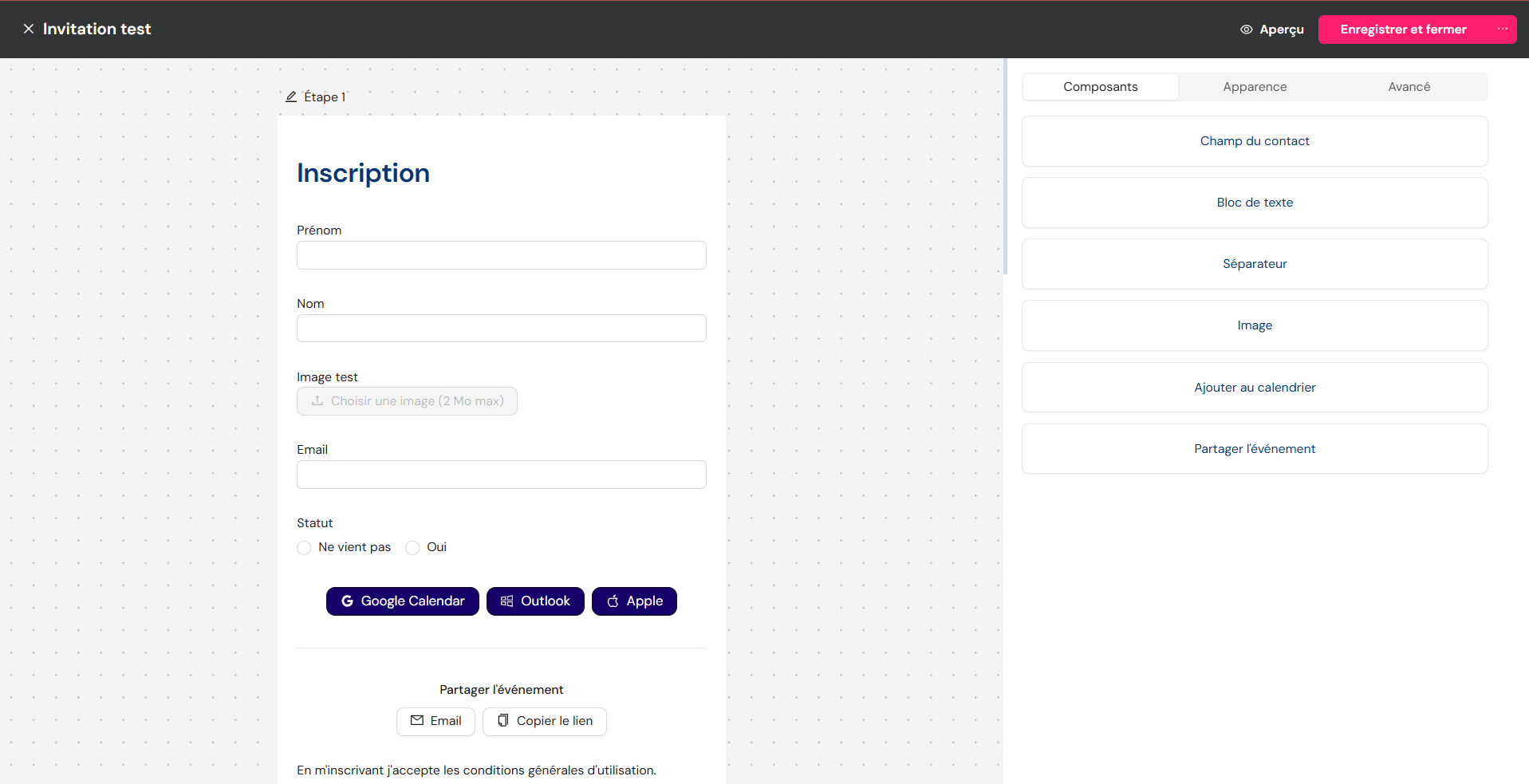Click the conditions générales d'utilisation text

559,770
